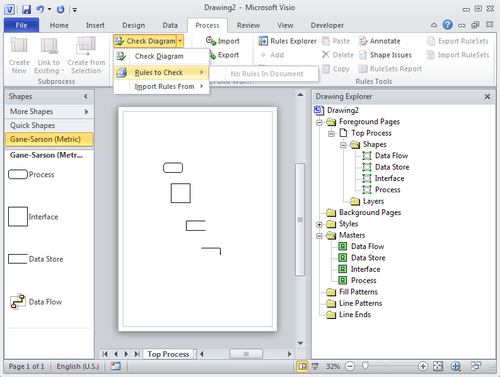The image size is (500, 377).
Task: Expand the Styles folder node
Action: pos(319,224)
